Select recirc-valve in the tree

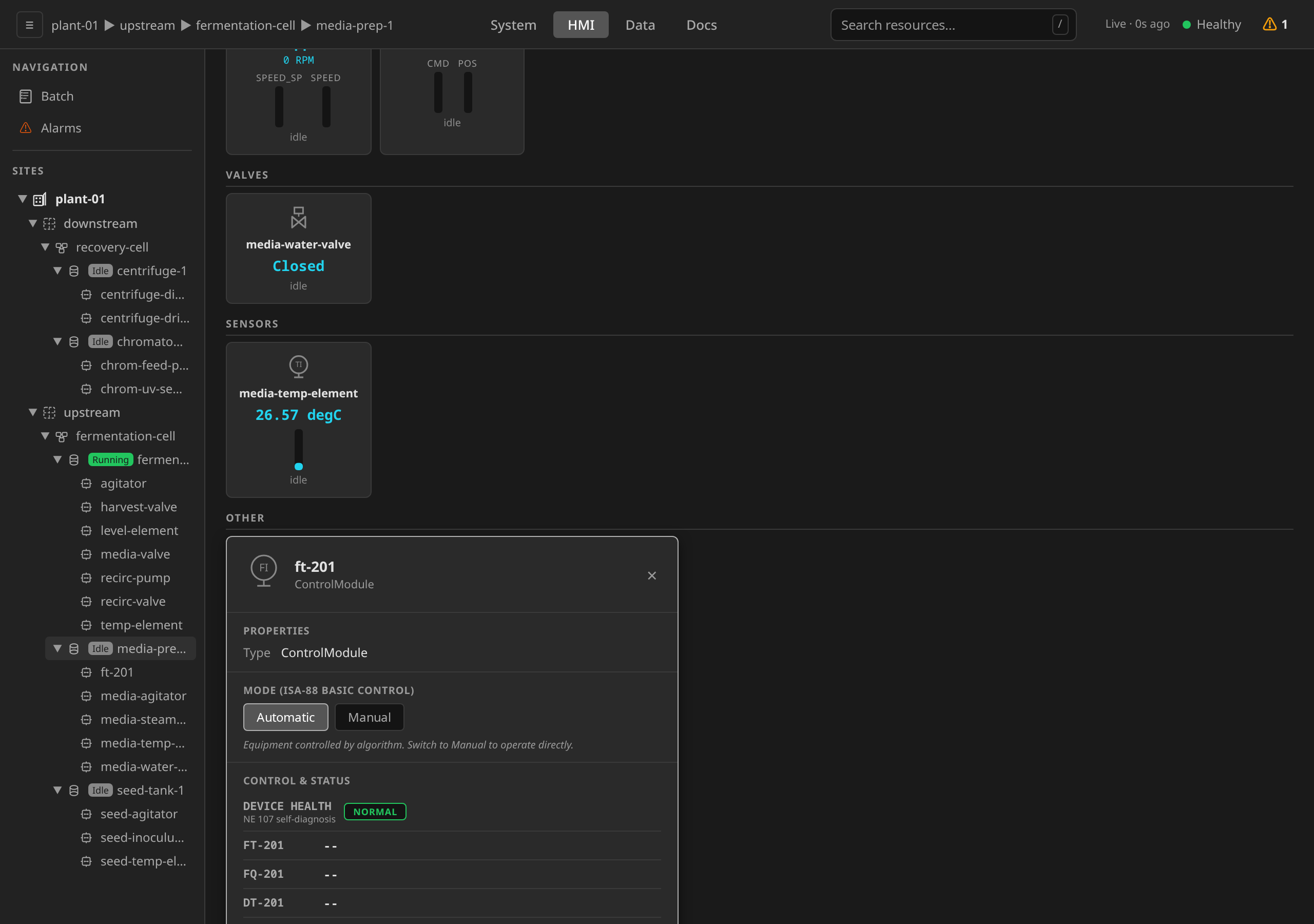[133, 601]
